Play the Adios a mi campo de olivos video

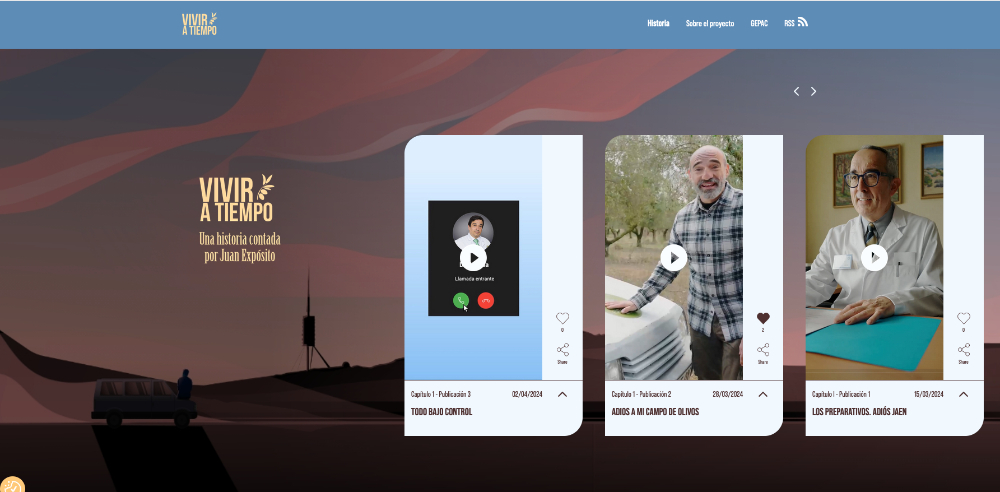[673, 258]
